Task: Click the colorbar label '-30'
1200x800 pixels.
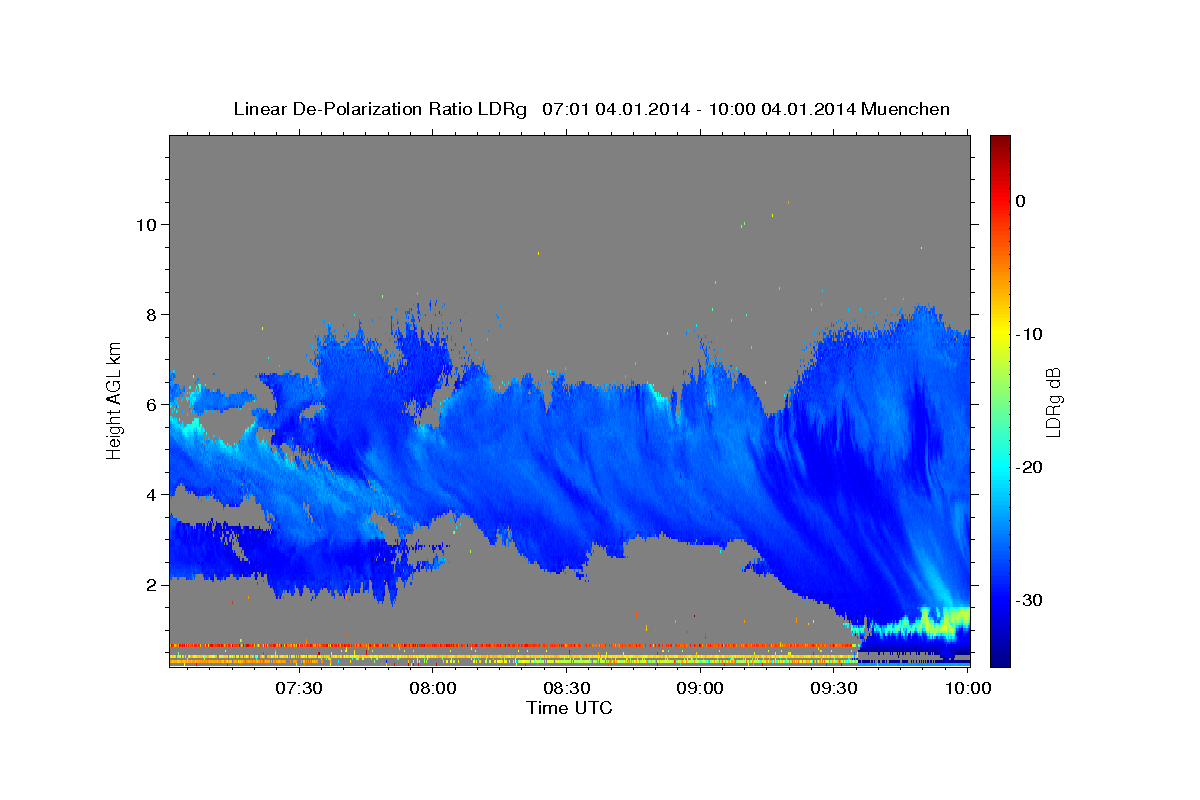Action: (x=1029, y=600)
